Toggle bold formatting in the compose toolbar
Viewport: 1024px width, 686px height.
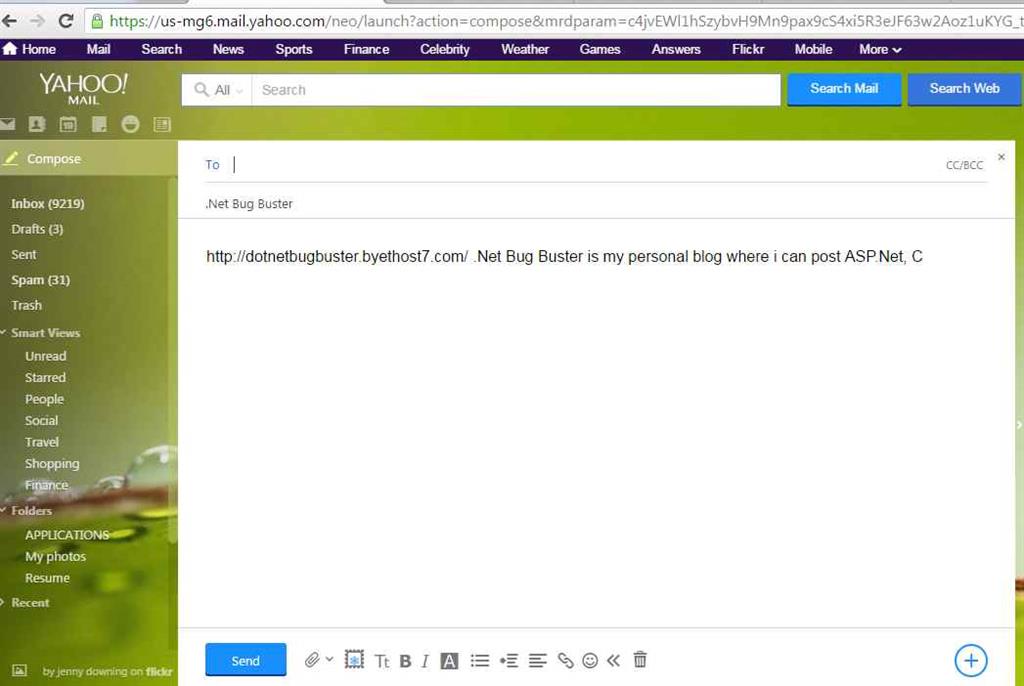[406, 660]
